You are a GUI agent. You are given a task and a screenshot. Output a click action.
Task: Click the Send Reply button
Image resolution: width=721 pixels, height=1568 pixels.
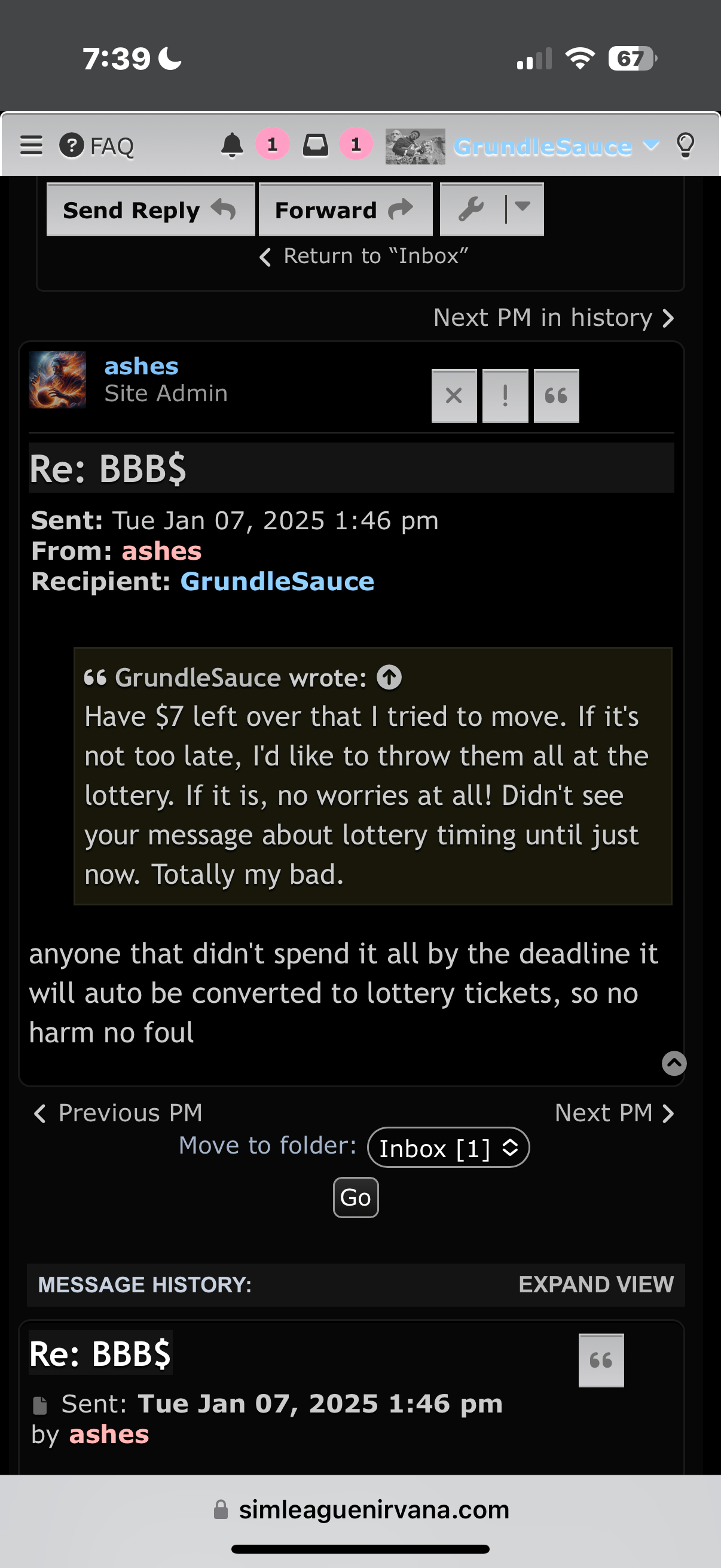coord(150,209)
